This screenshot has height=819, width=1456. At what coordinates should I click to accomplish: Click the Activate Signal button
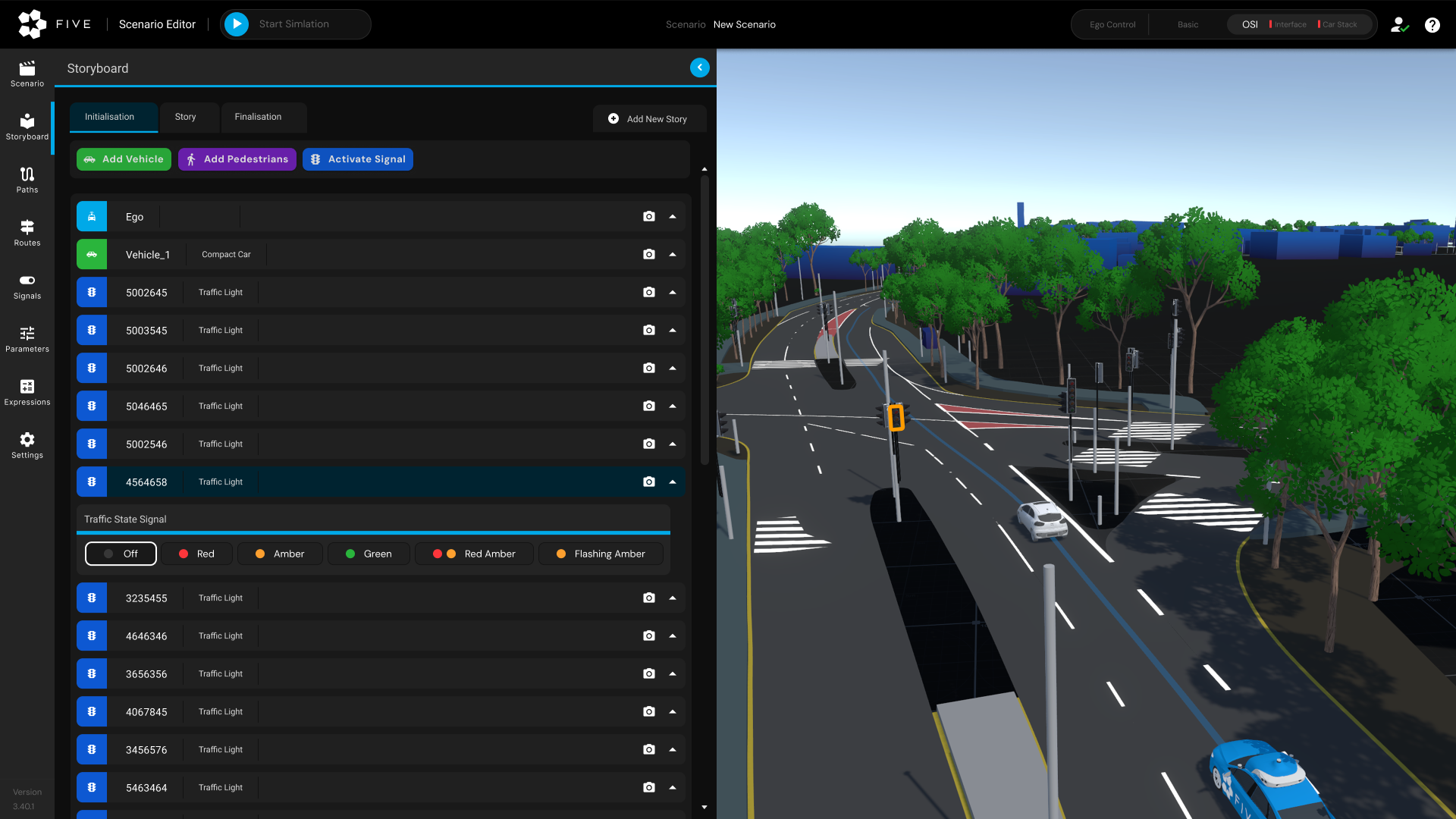coord(358,159)
